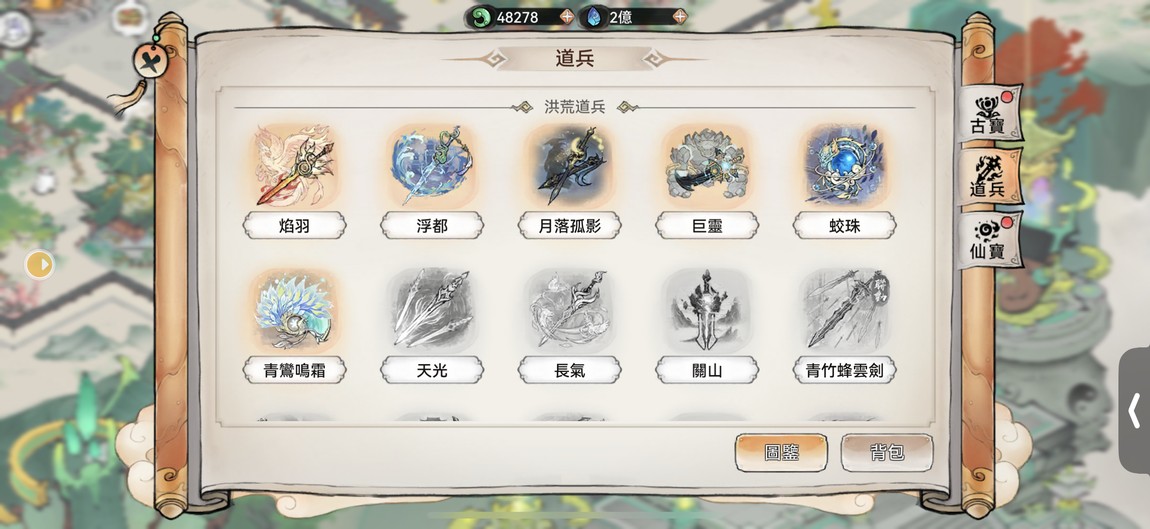This screenshot has height=529, width=1150.
Task: Choose the 巨靈 stone giant icon
Action: pos(706,166)
